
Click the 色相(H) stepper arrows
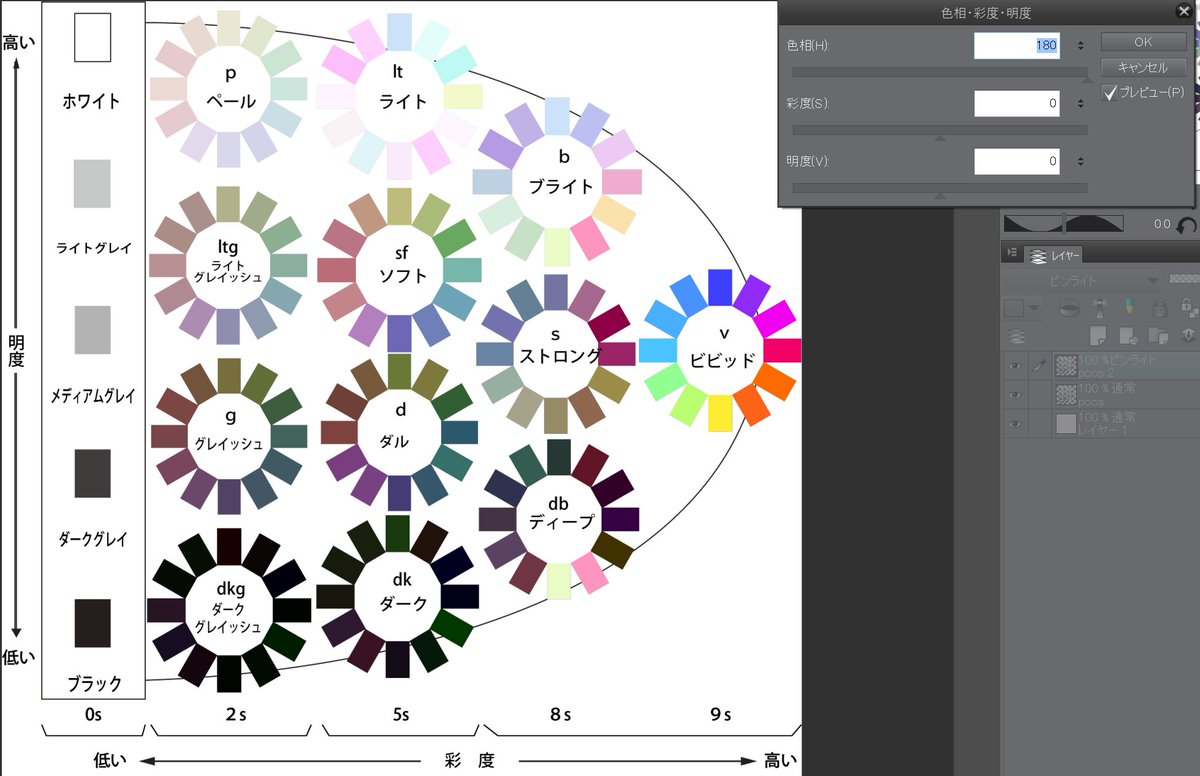(x=1081, y=45)
